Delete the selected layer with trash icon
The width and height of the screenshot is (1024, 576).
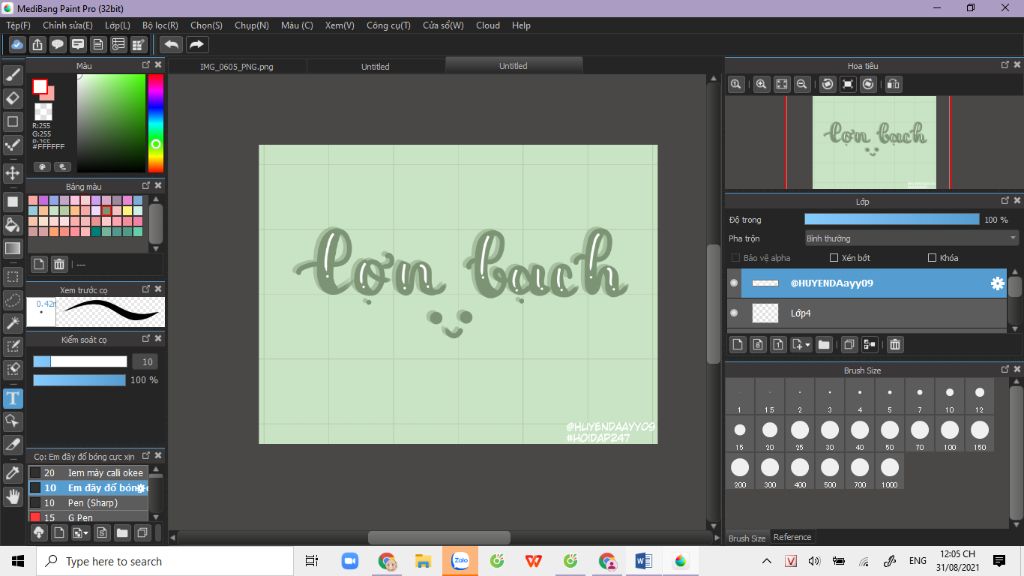click(x=895, y=344)
